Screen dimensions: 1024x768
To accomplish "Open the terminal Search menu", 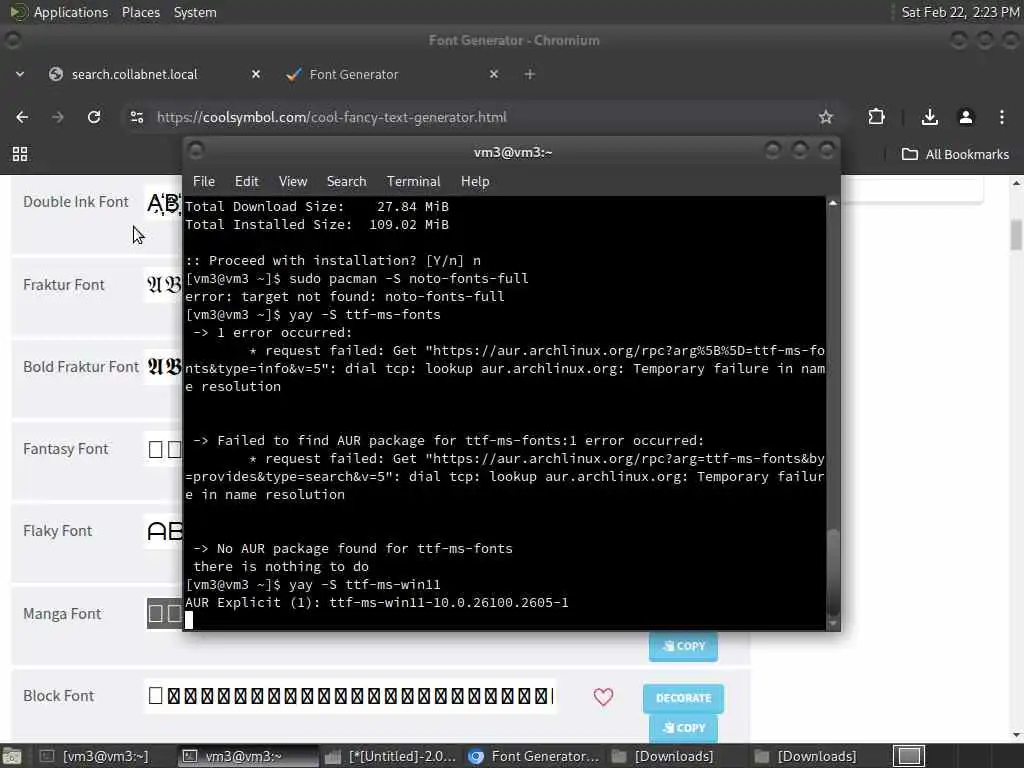I will click(346, 181).
